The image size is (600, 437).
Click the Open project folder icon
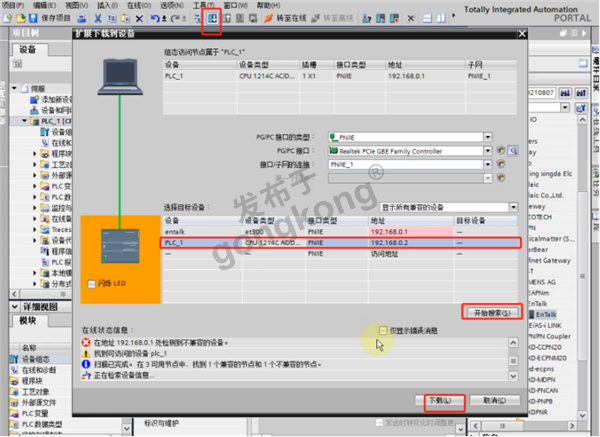[x=20, y=18]
